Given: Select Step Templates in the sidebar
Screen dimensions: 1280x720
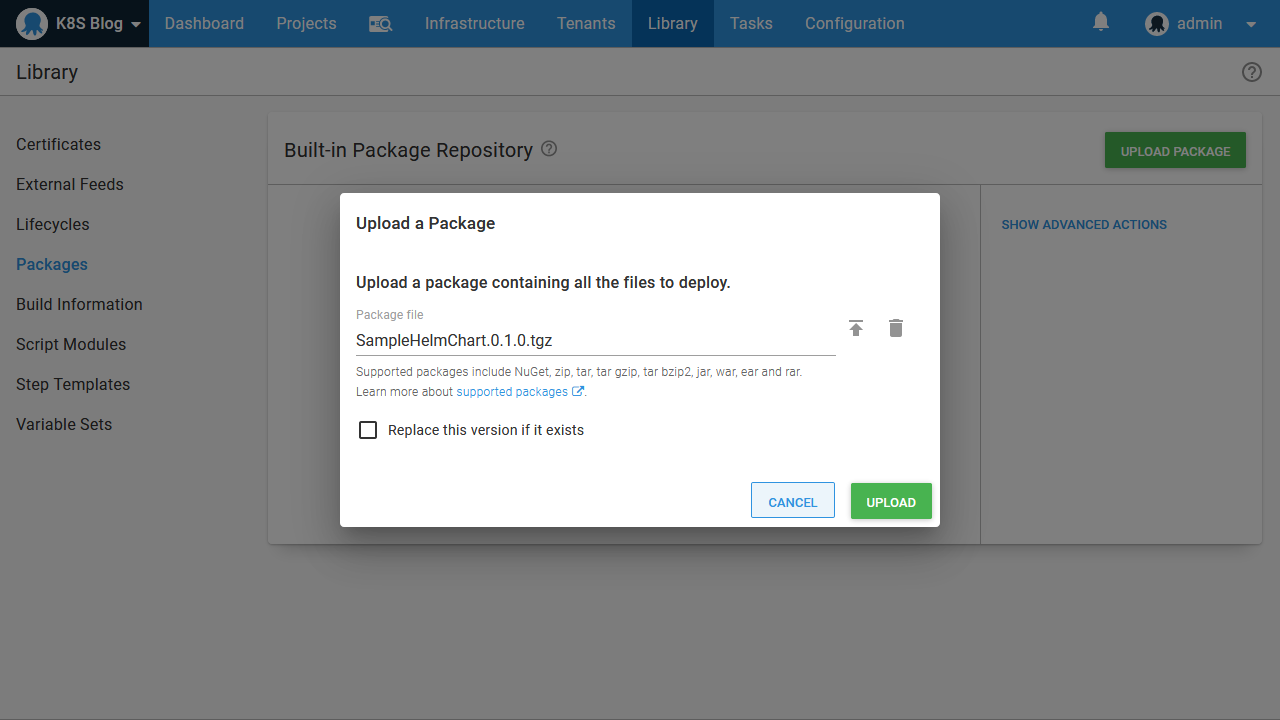Looking at the screenshot, I should 73,384.
